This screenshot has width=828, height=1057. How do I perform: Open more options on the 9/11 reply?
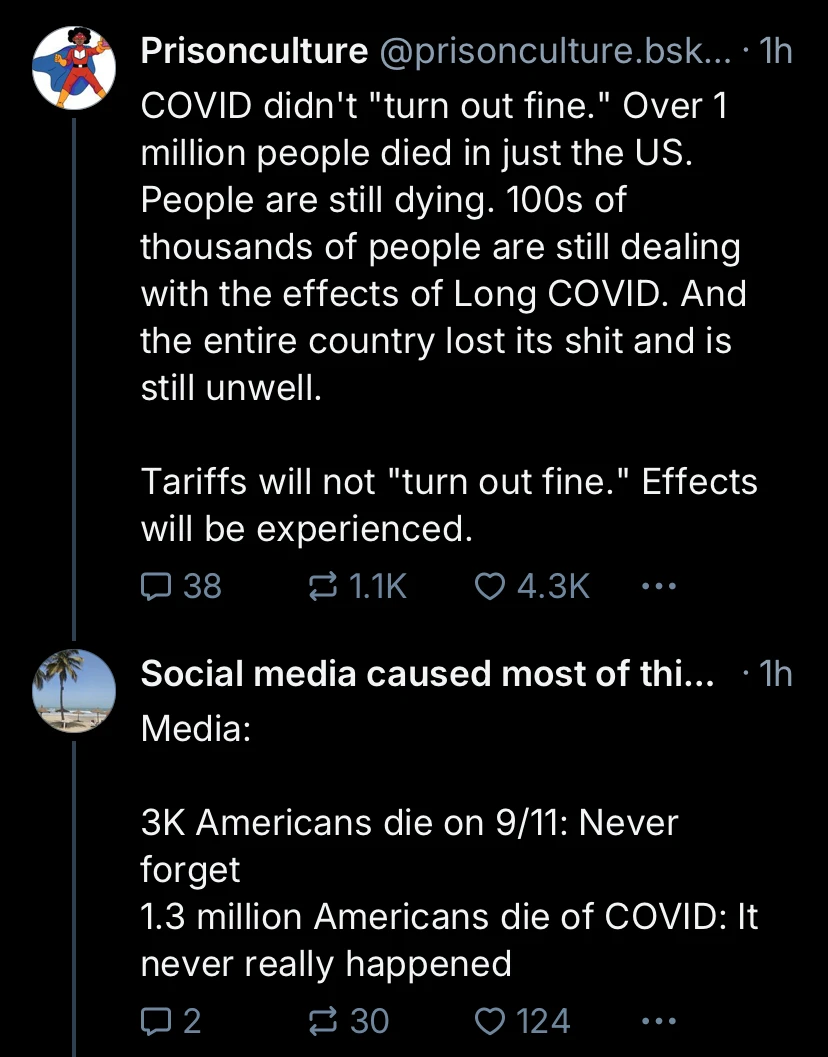coord(658,1020)
